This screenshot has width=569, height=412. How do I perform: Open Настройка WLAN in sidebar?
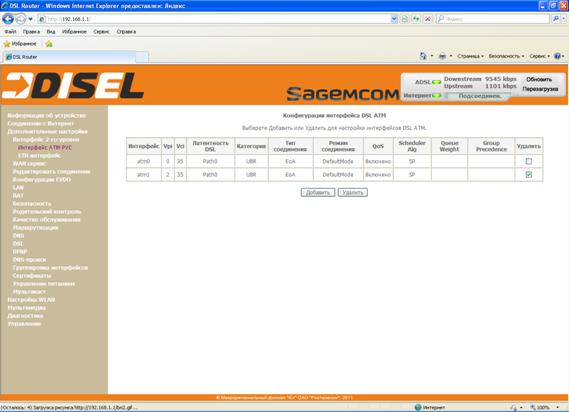[x=31, y=300]
